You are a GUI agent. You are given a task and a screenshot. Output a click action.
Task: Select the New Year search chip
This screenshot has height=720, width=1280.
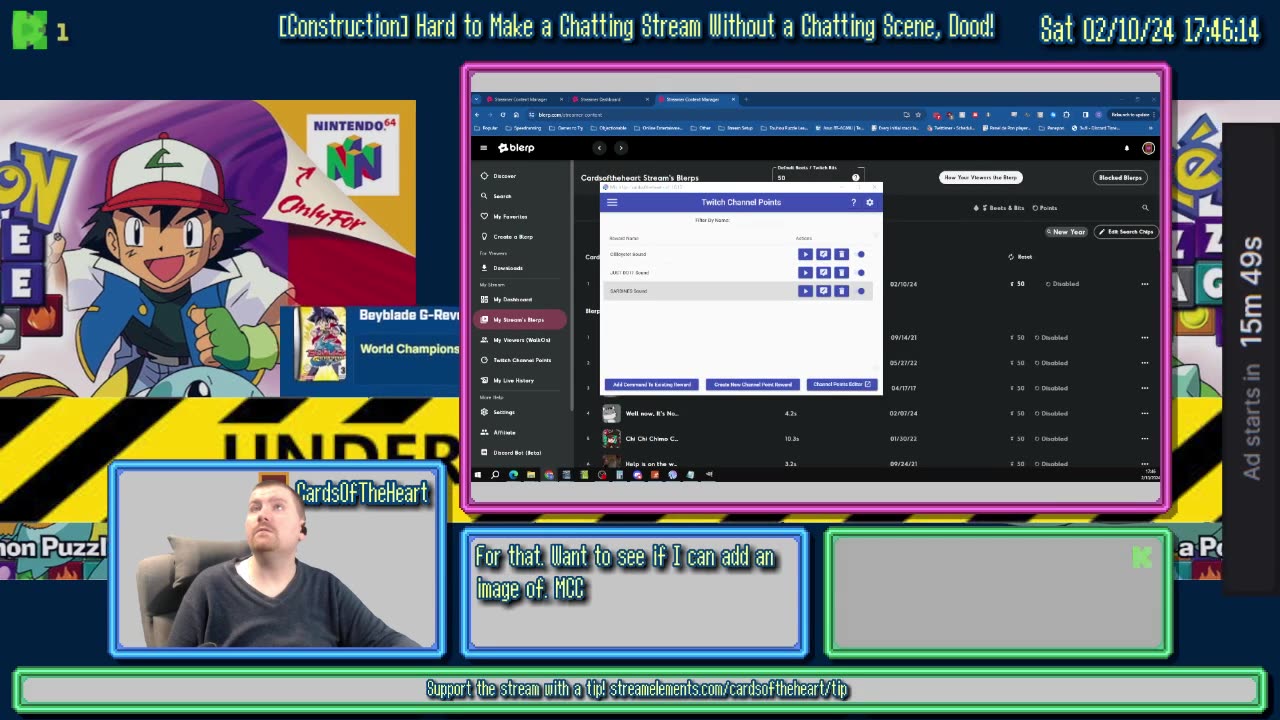click(x=1066, y=232)
